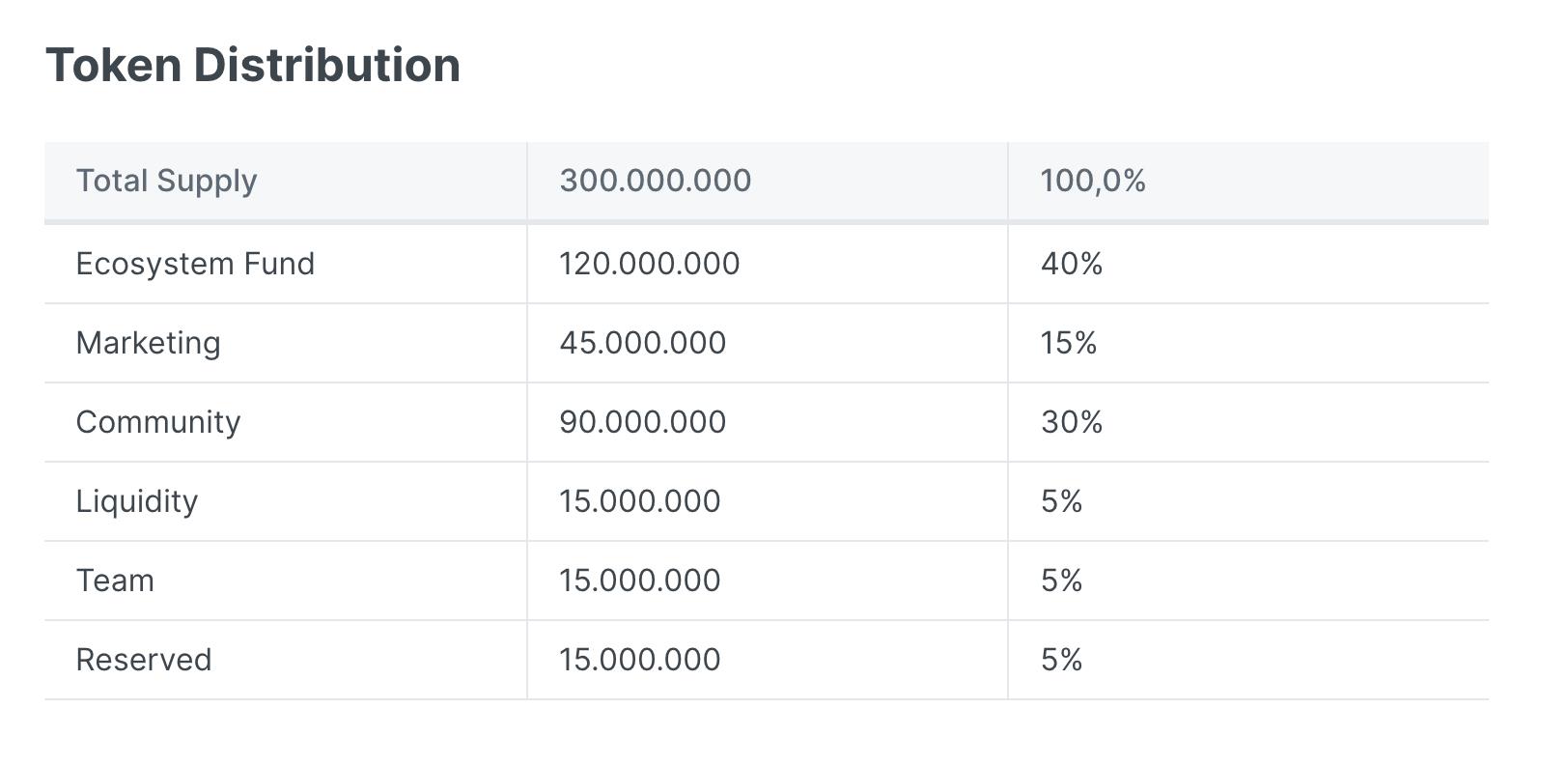Click the Community row label
Screen dimensions: 1568x765
[x=157, y=422]
